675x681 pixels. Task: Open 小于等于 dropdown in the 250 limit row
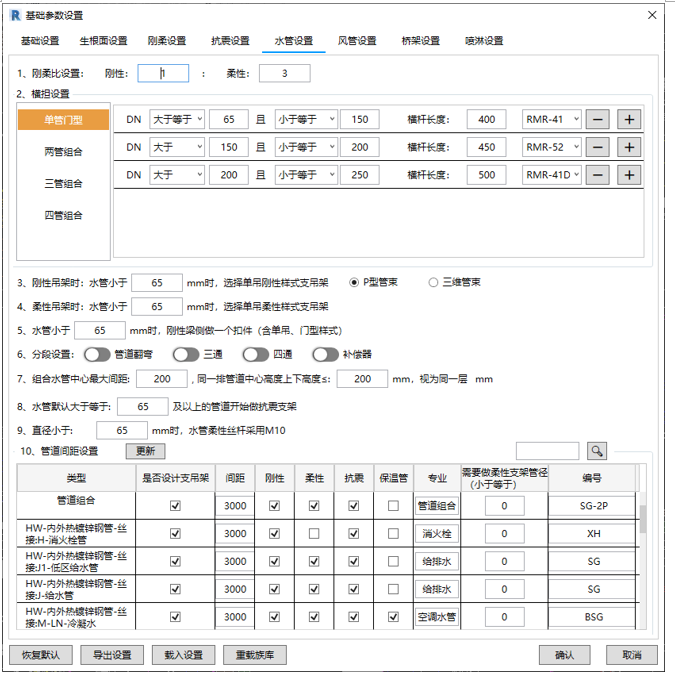pos(306,175)
